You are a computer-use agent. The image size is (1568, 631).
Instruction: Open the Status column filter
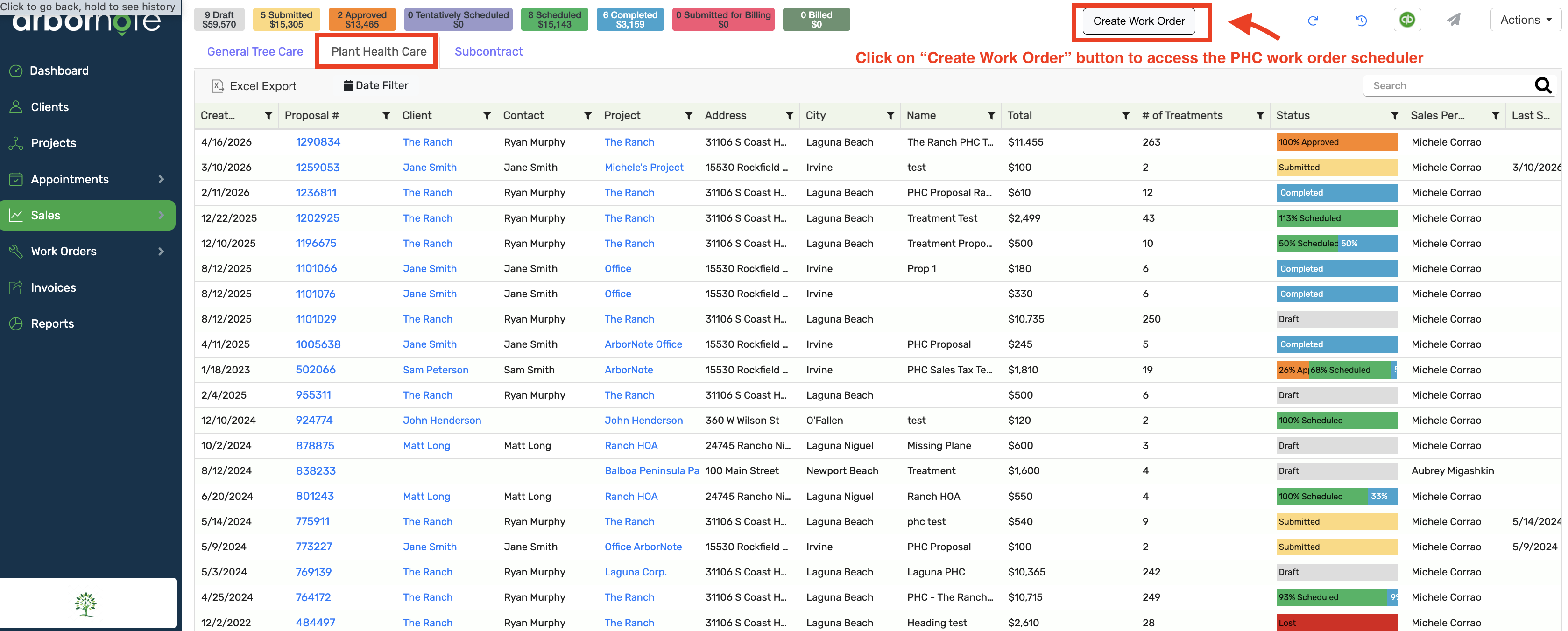[1394, 115]
